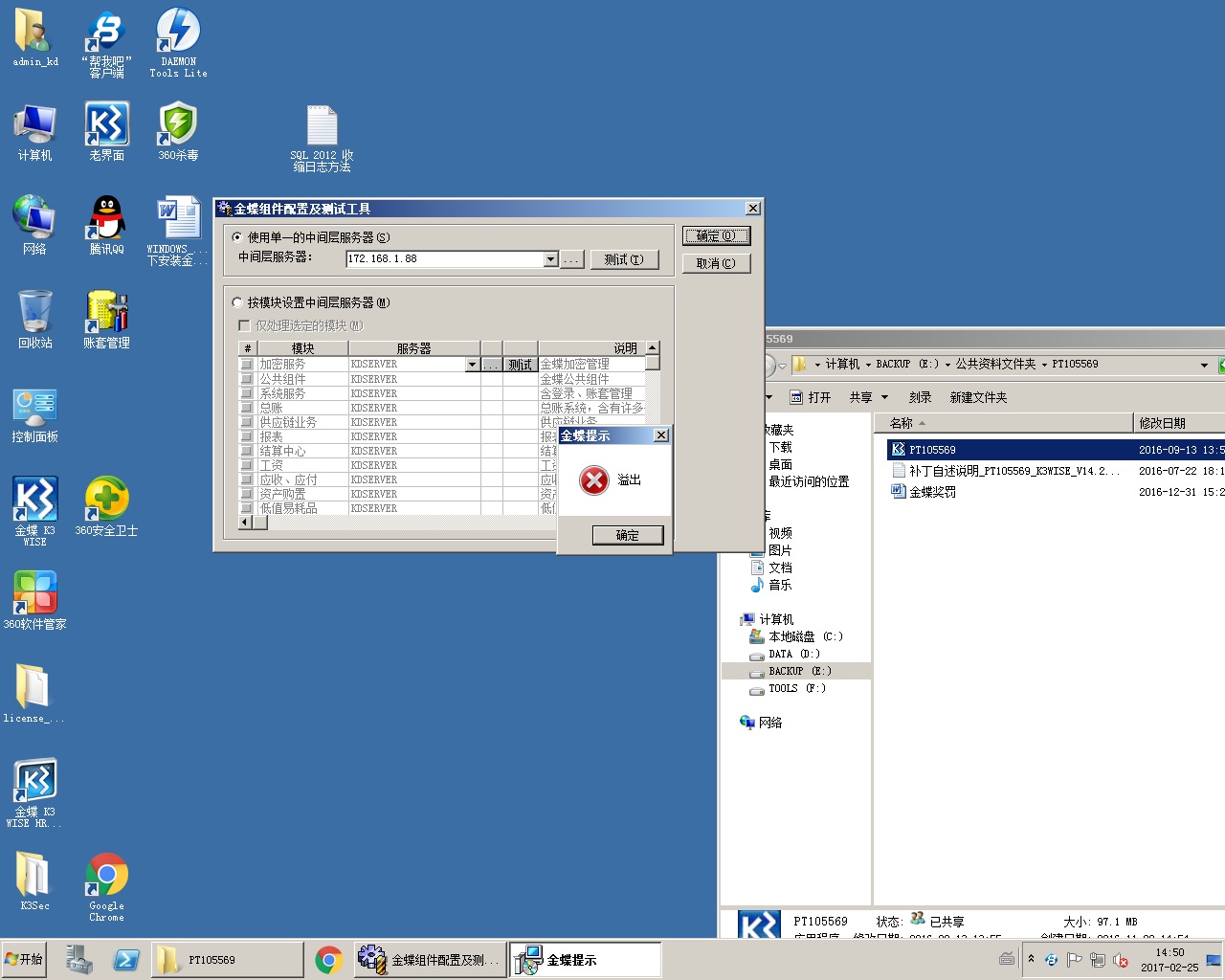
Task: Click the Chrome icon in the taskbar
Action: point(328,960)
